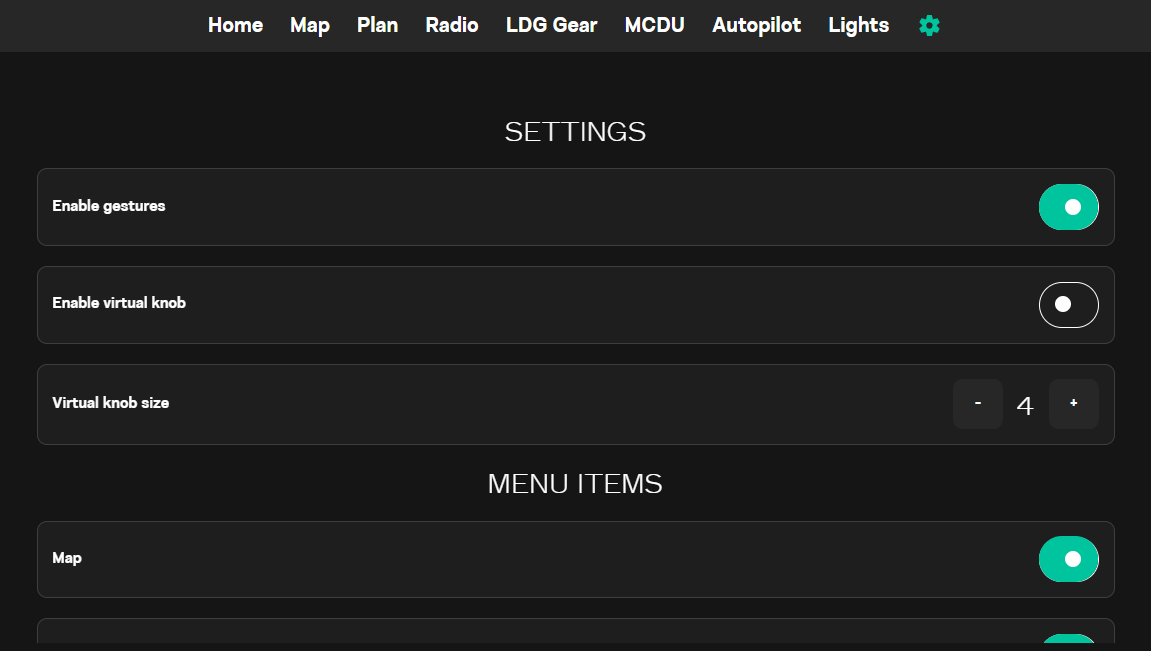Click the Virtual knob size label
1151x651 pixels.
click(110, 403)
